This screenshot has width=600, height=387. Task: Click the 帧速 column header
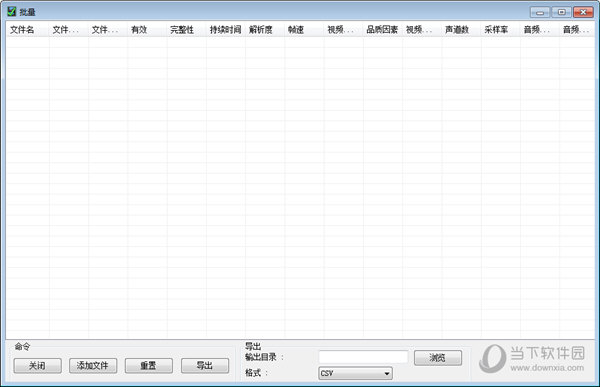[x=304, y=29]
